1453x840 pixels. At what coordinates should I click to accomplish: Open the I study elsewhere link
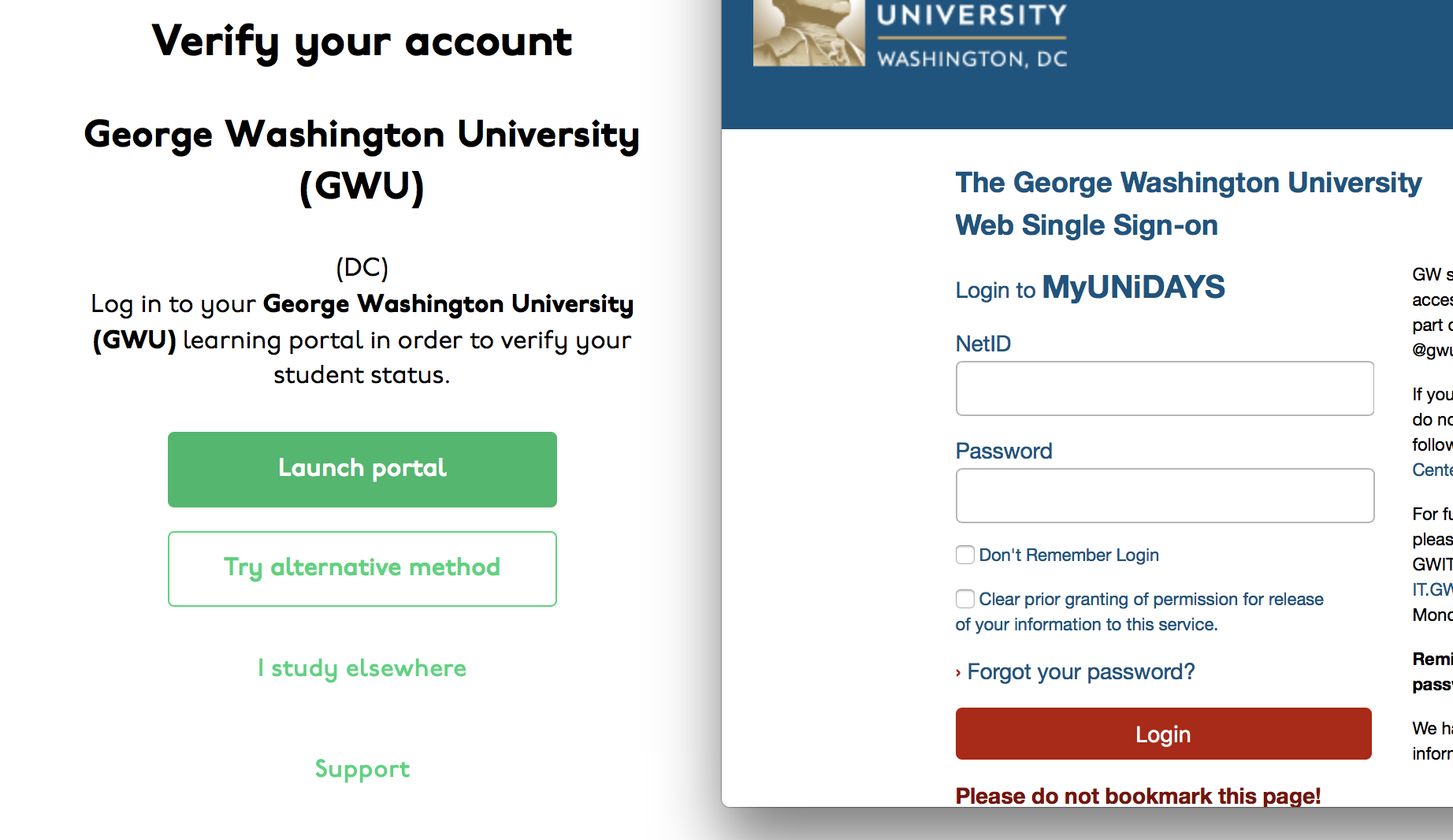362,668
